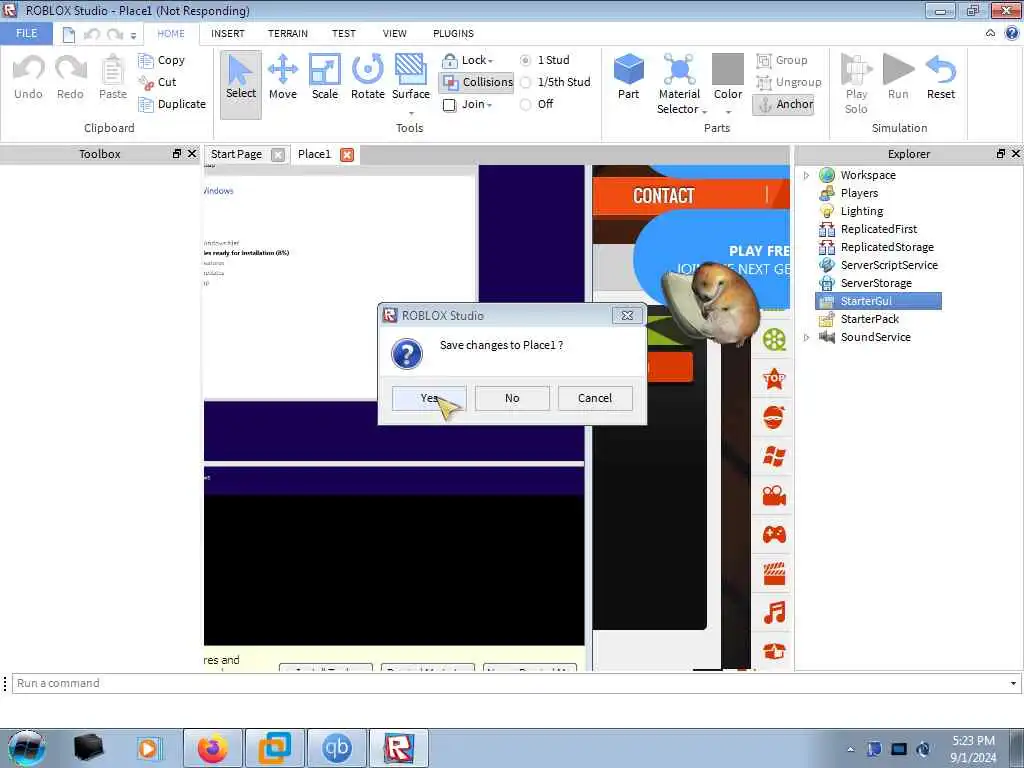Cut the selection

pyautogui.click(x=157, y=82)
